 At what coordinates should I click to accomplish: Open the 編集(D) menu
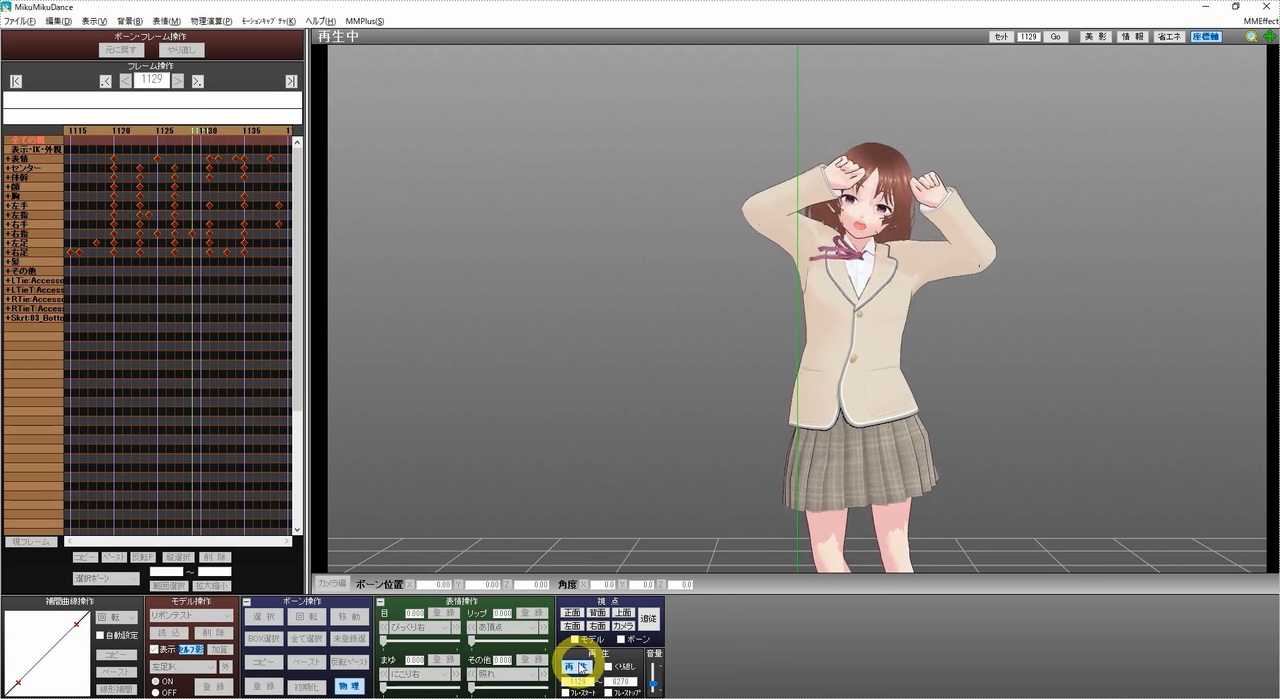click(x=58, y=21)
